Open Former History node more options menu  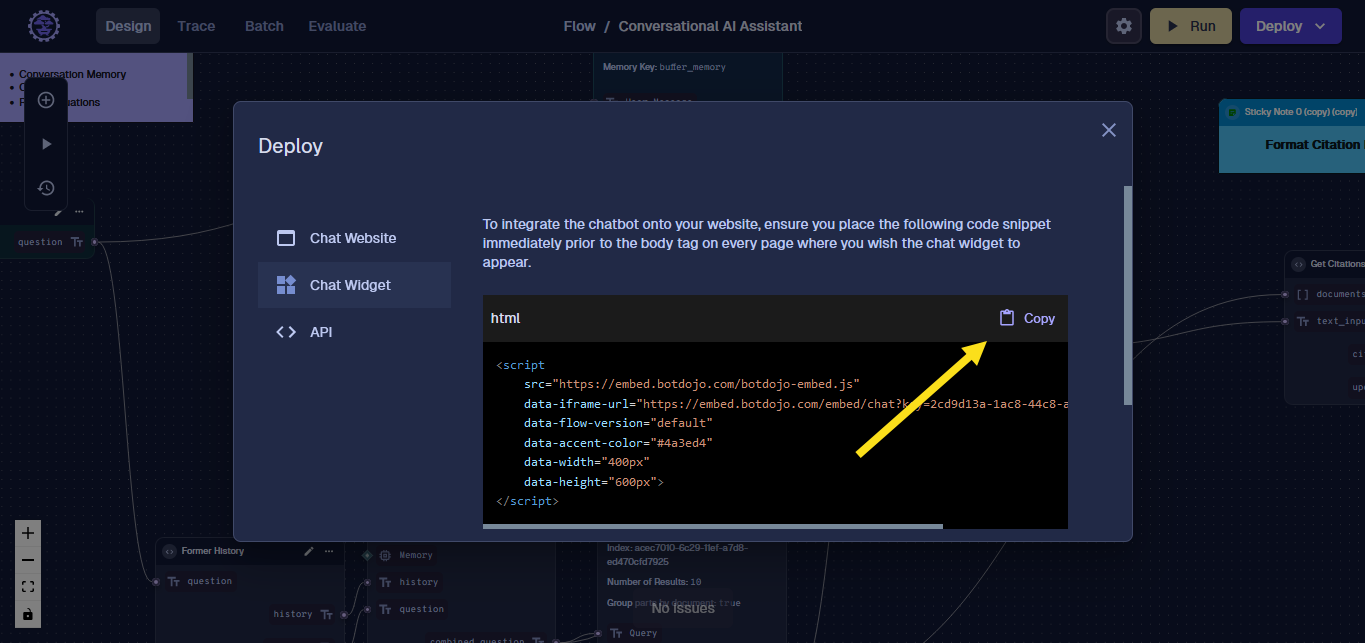[x=329, y=551]
